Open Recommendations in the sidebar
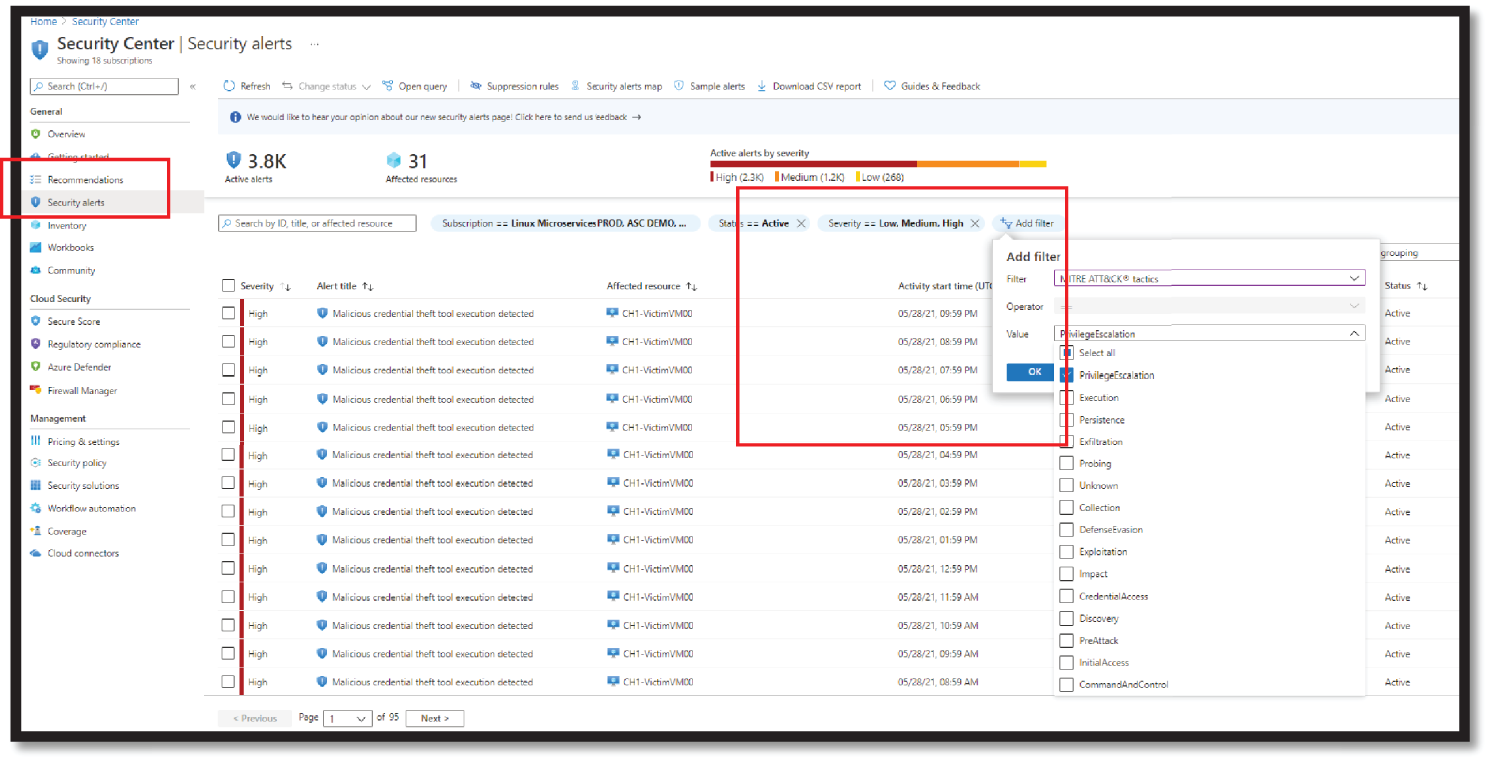This screenshot has width=1489, height=761. (85, 180)
